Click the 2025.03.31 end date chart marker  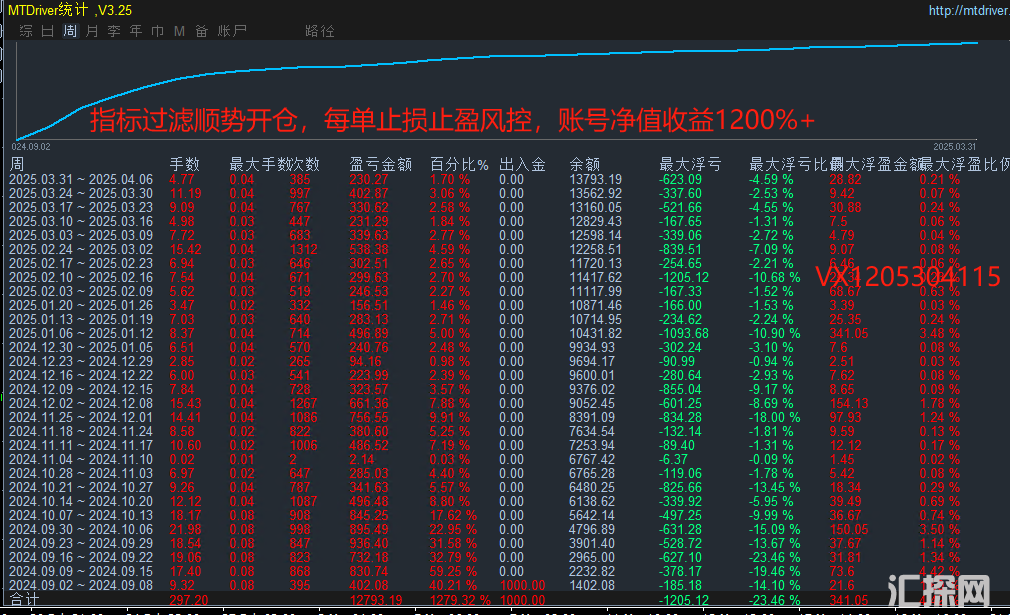point(953,146)
